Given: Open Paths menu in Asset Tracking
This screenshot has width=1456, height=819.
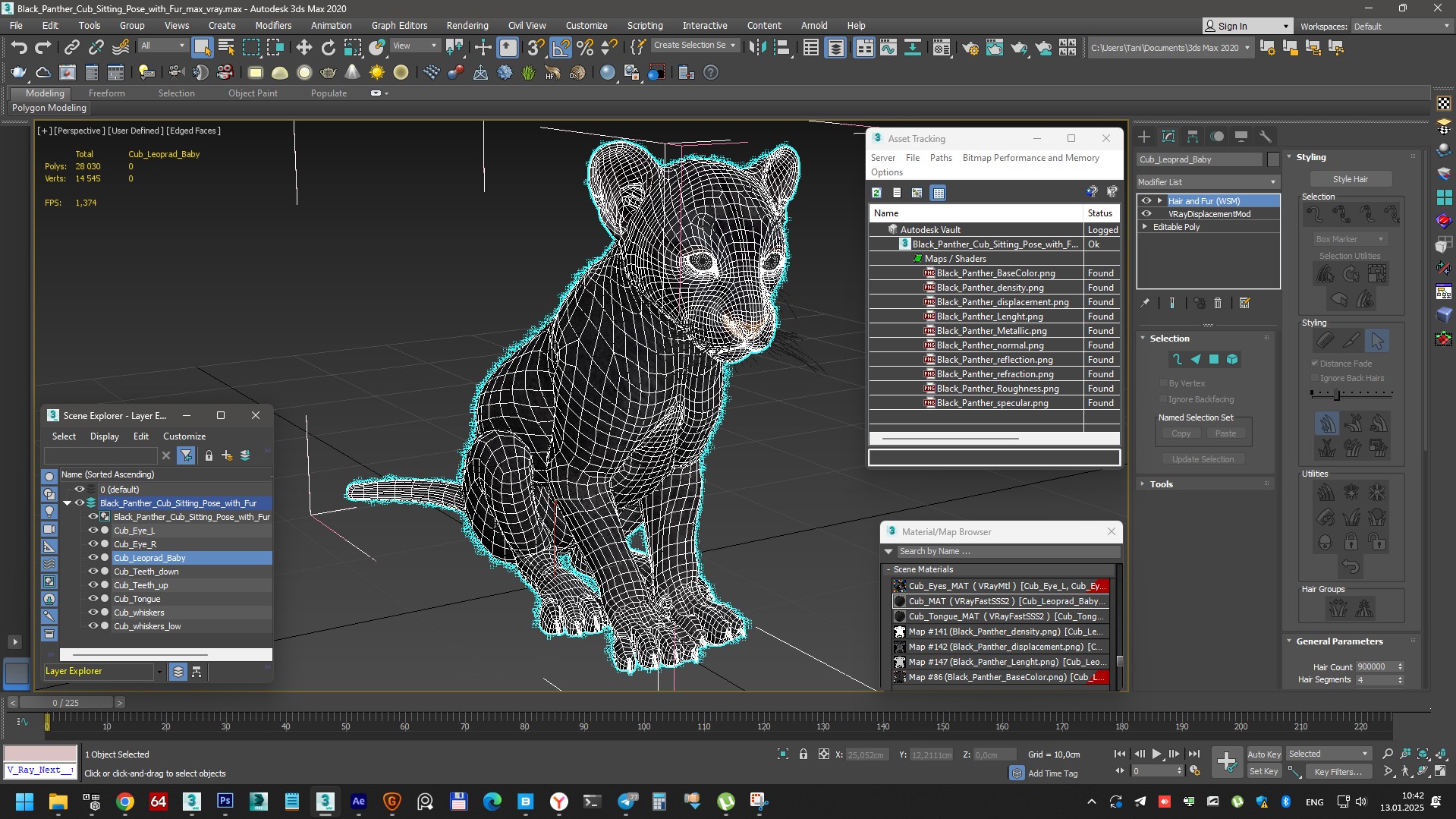Looking at the screenshot, I should (x=941, y=158).
